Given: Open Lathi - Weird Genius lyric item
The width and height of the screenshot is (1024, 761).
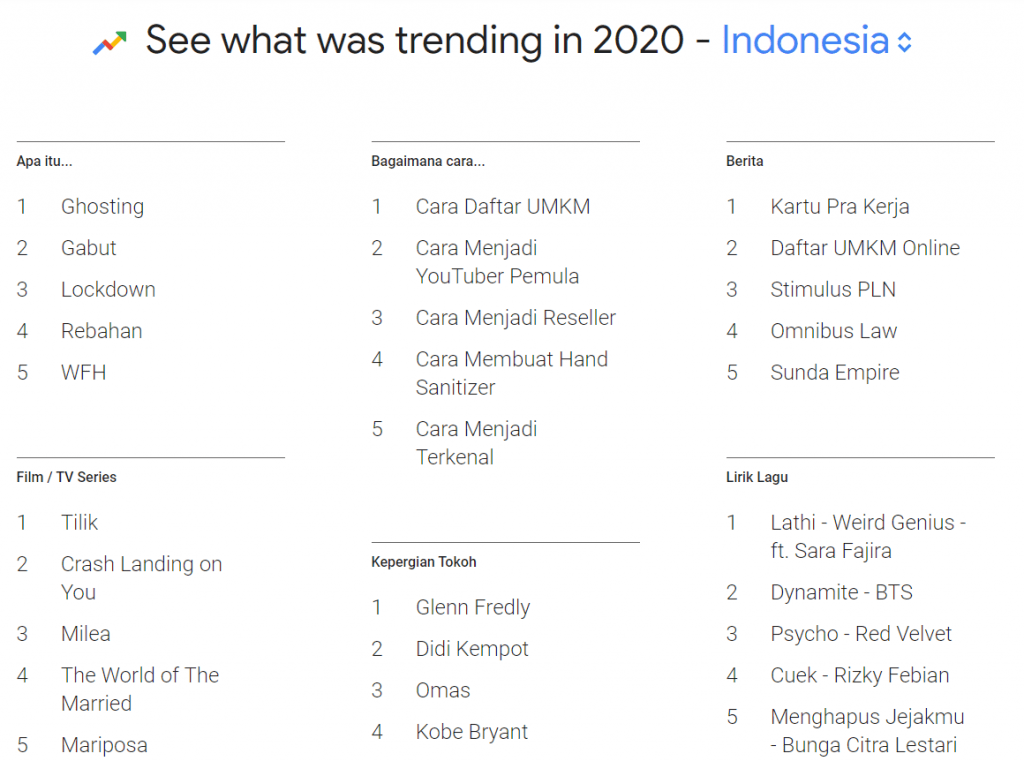Looking at the screenshot, I should tap(867, 537).
